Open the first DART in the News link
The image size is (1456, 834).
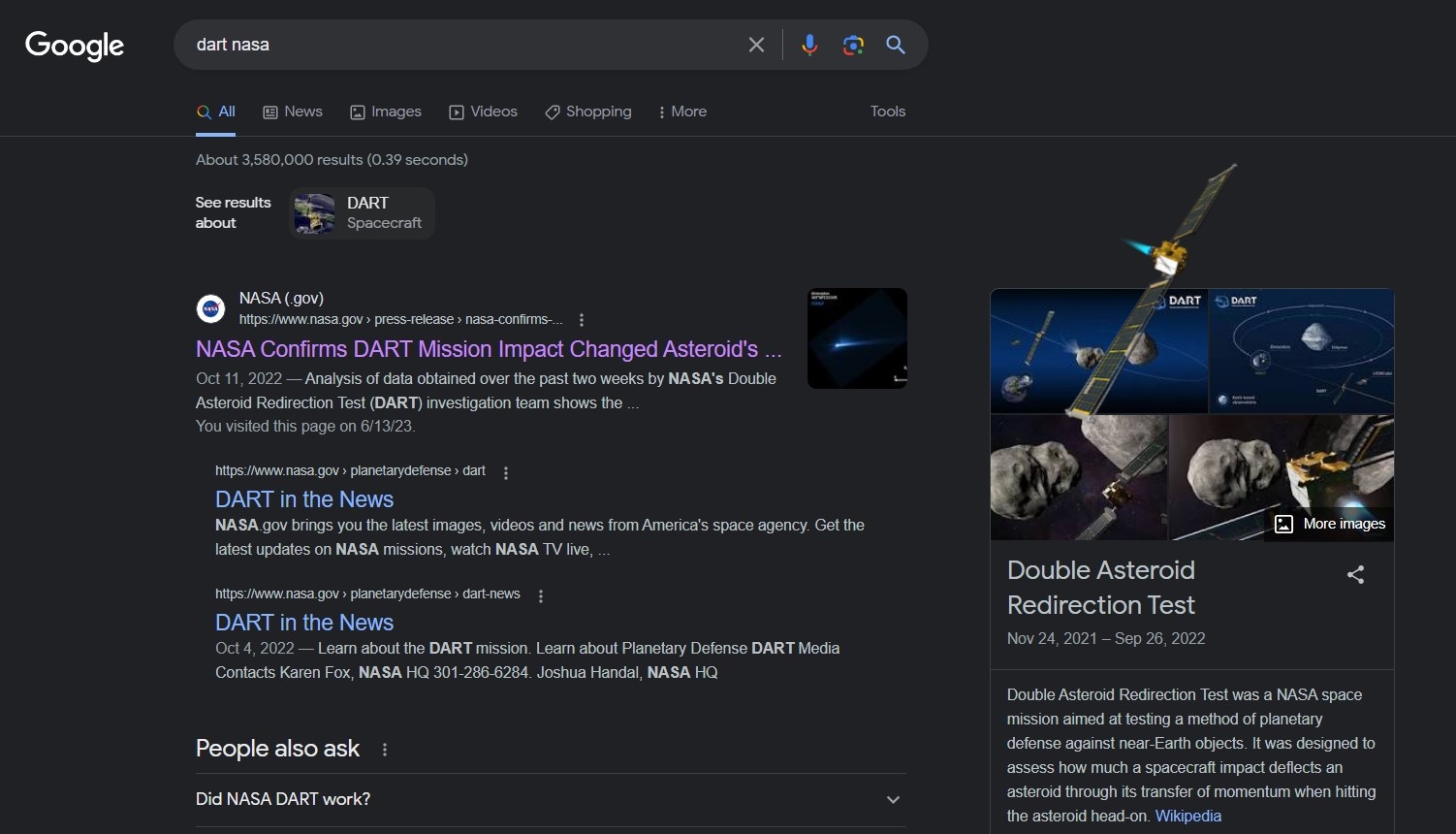point(303,498)
